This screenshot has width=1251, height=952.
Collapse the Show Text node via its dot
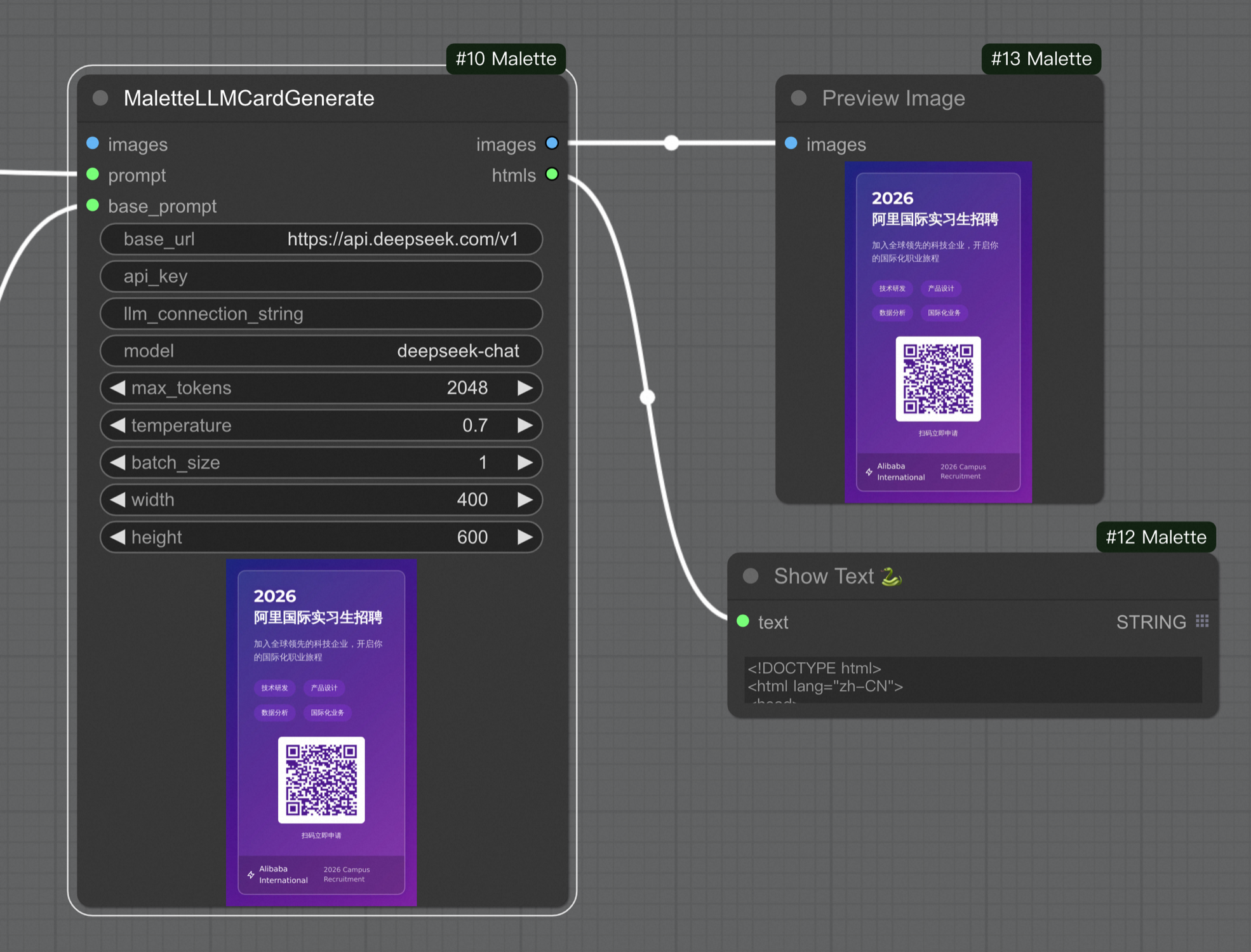point(751,576)
